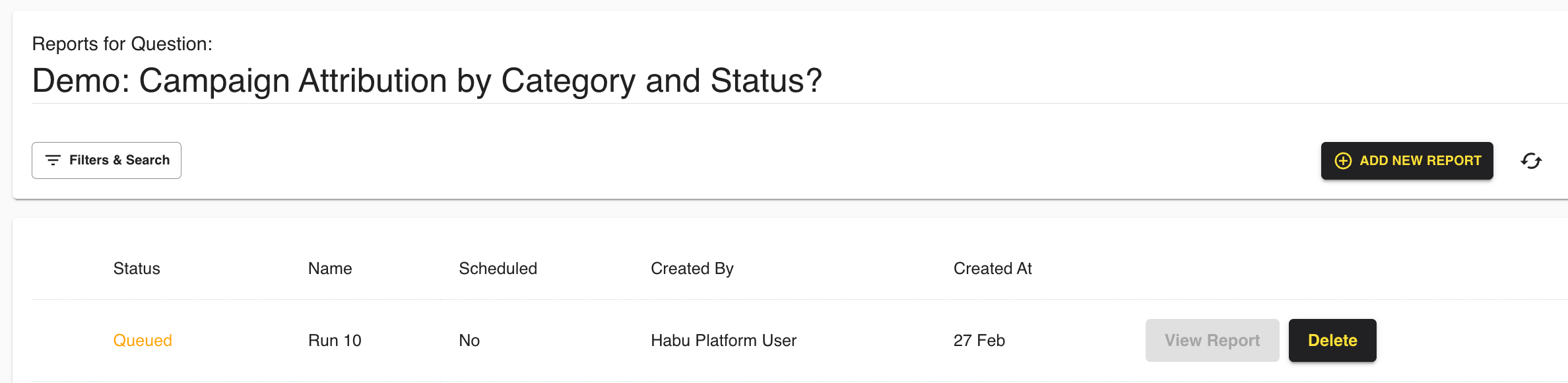This screenshot has height=383, width=1568.
Task: Sort by the Name column header
Action: pyautogui.click(x=330, y=268)
